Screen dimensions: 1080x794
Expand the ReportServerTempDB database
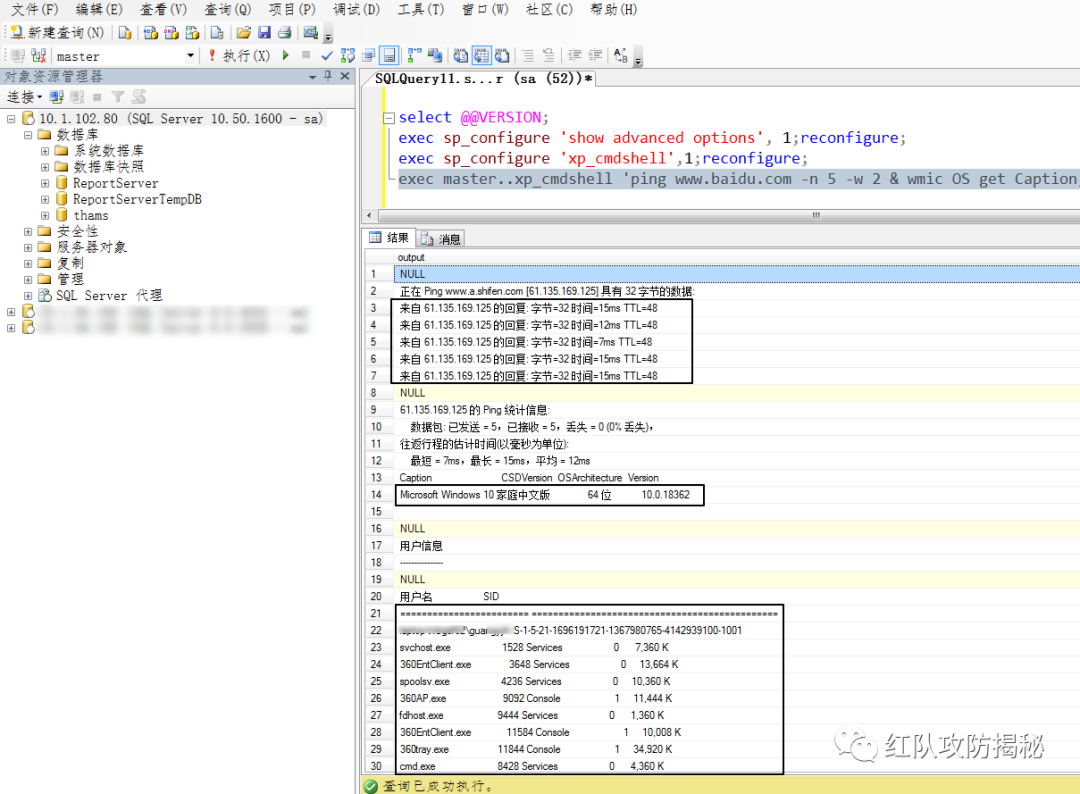tap(45, 199)
